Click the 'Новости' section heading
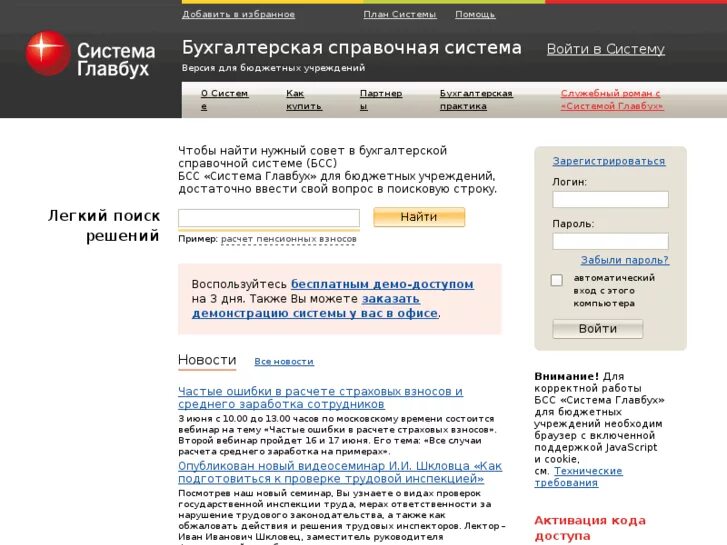Screen dimensions: 727x545 tap(207, 360)
